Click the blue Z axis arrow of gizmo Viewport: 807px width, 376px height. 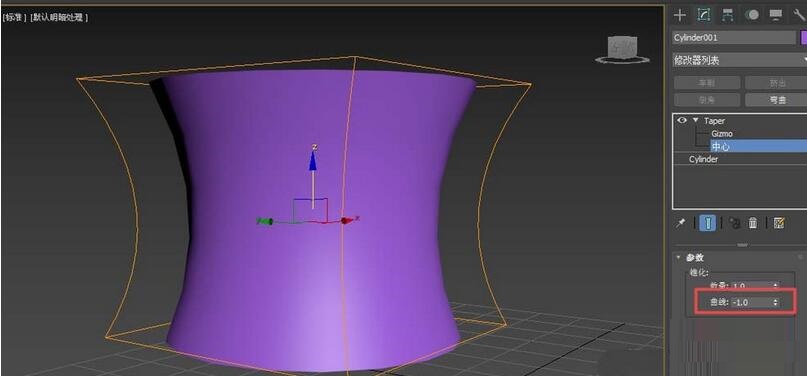(x=312, y=160)
